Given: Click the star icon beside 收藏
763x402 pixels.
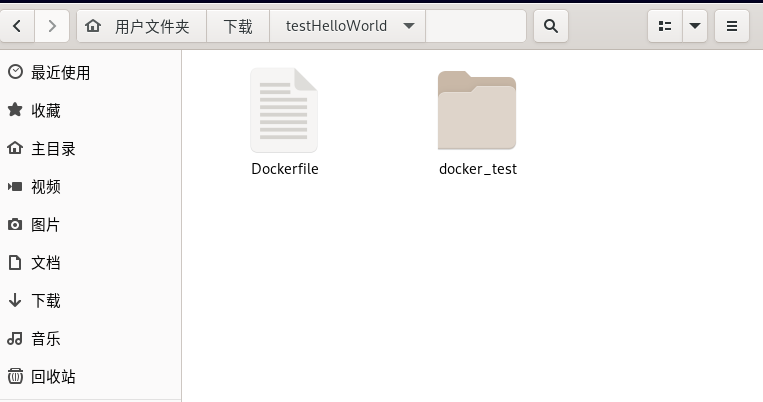Looking at the screenshot, I should 15,110.
